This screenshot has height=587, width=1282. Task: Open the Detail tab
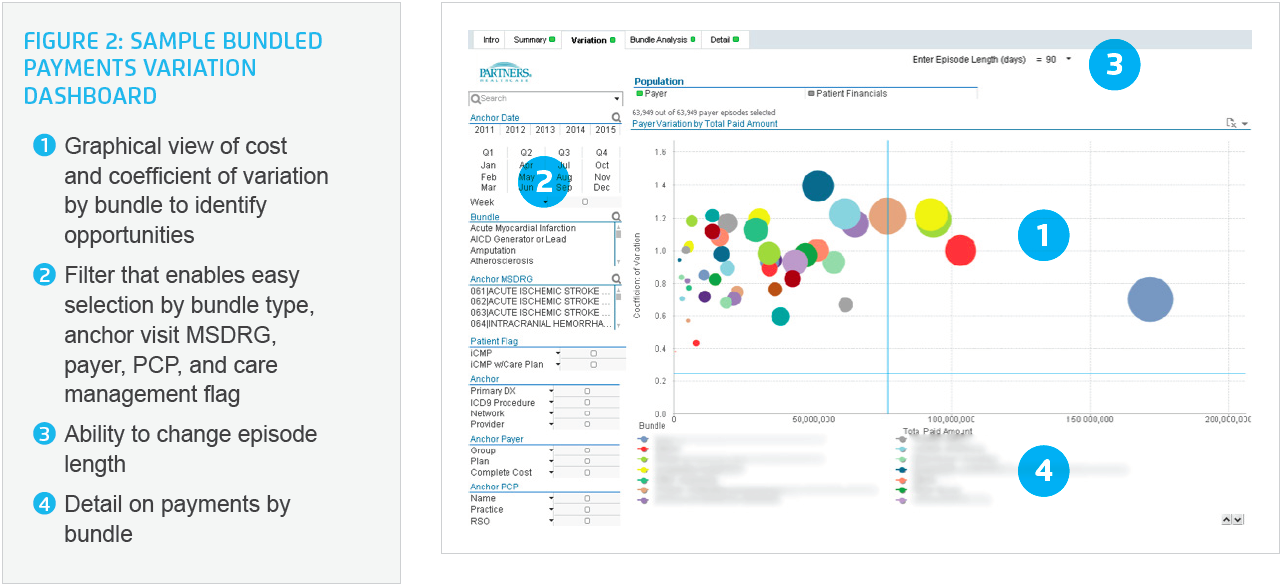(722, 41)
